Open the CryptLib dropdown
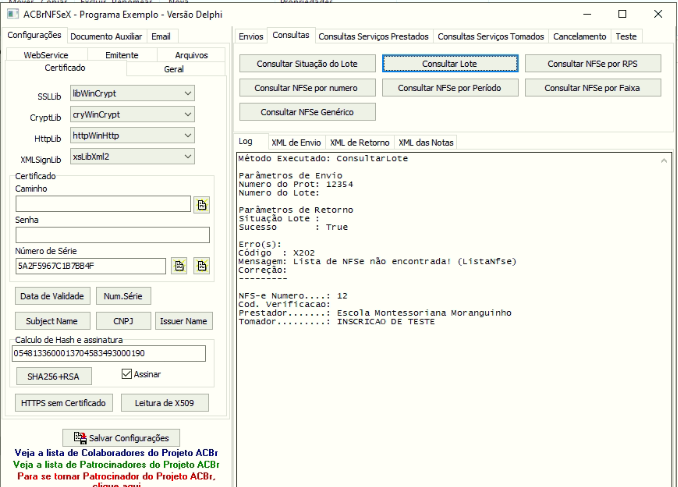The width and height of the screenshot is (678, 487). pyautogui.click(x=132, y=115)
